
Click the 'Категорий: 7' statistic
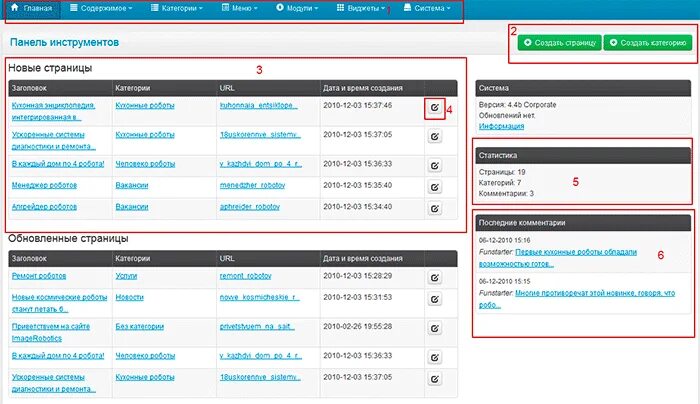click(500, 183)
